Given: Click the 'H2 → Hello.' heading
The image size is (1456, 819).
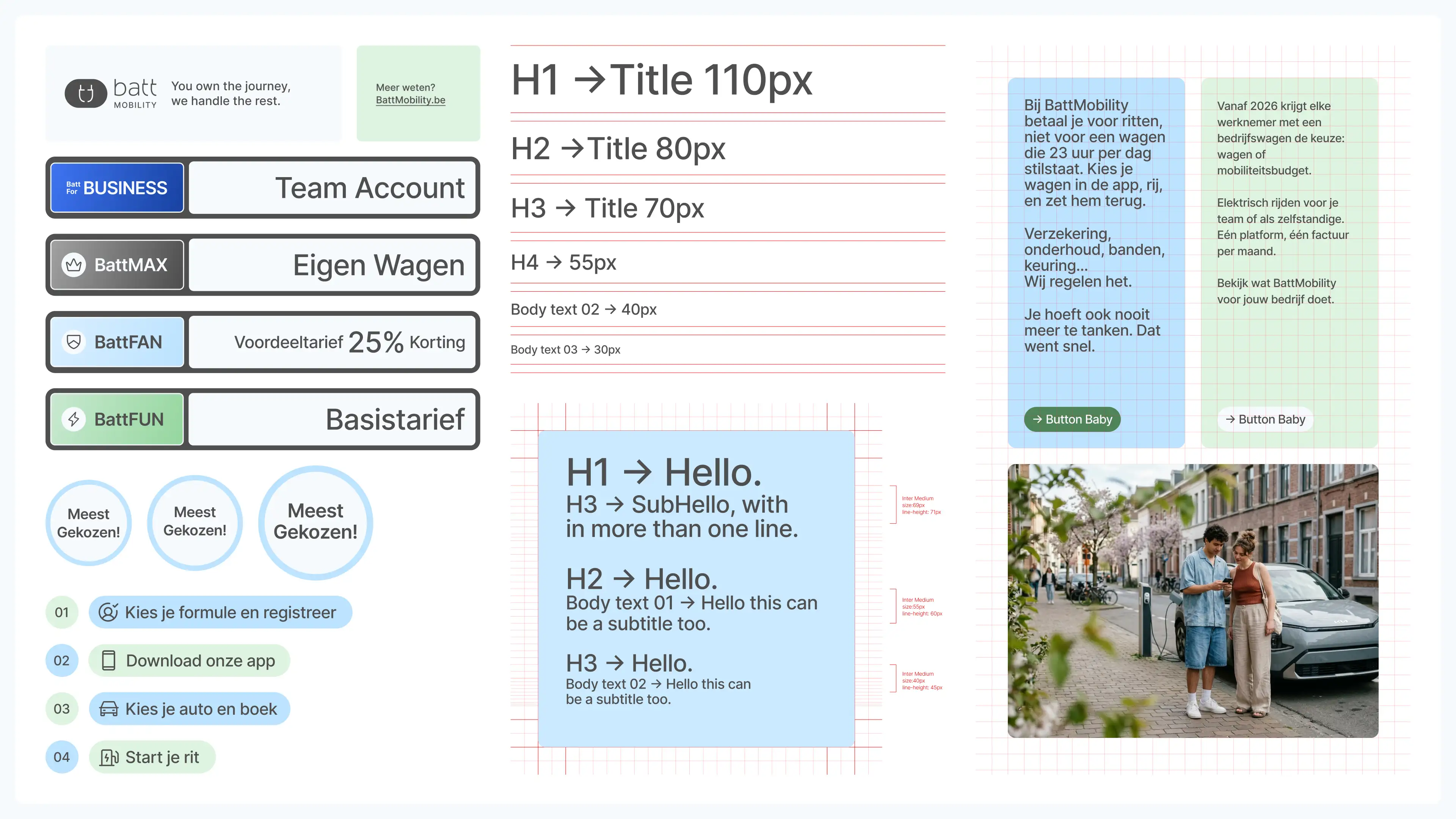Looking at the screenshot, I should [642, 579].
